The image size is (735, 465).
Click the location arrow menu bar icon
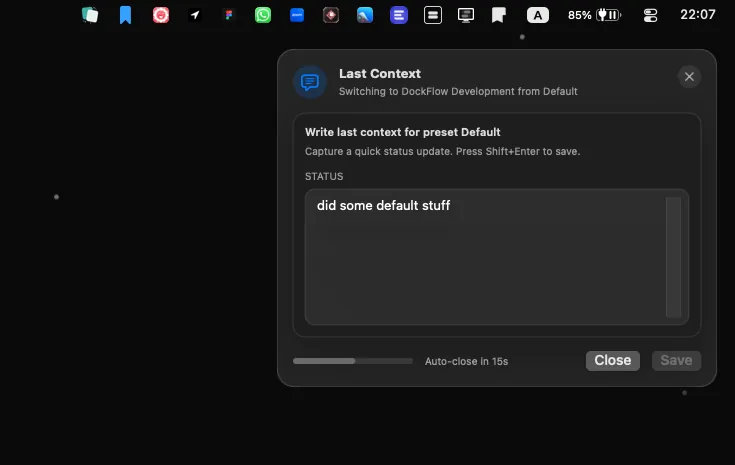(195, 15)
